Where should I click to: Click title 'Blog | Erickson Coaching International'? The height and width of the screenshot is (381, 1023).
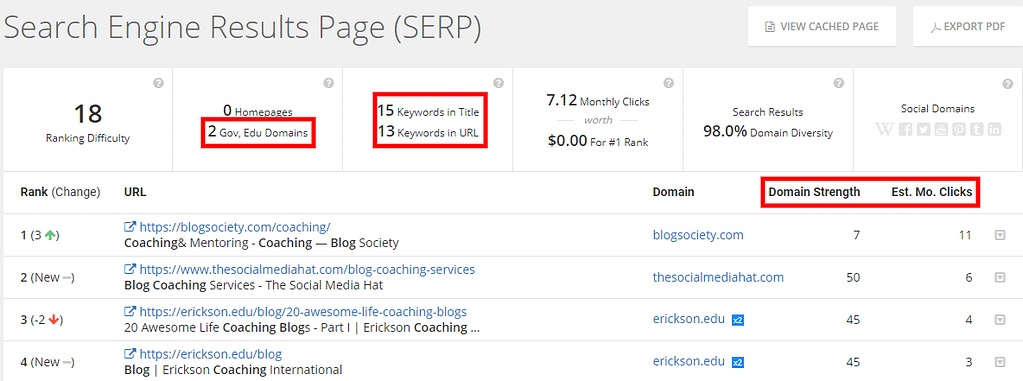pyautogui.click(x=233, y=370)
